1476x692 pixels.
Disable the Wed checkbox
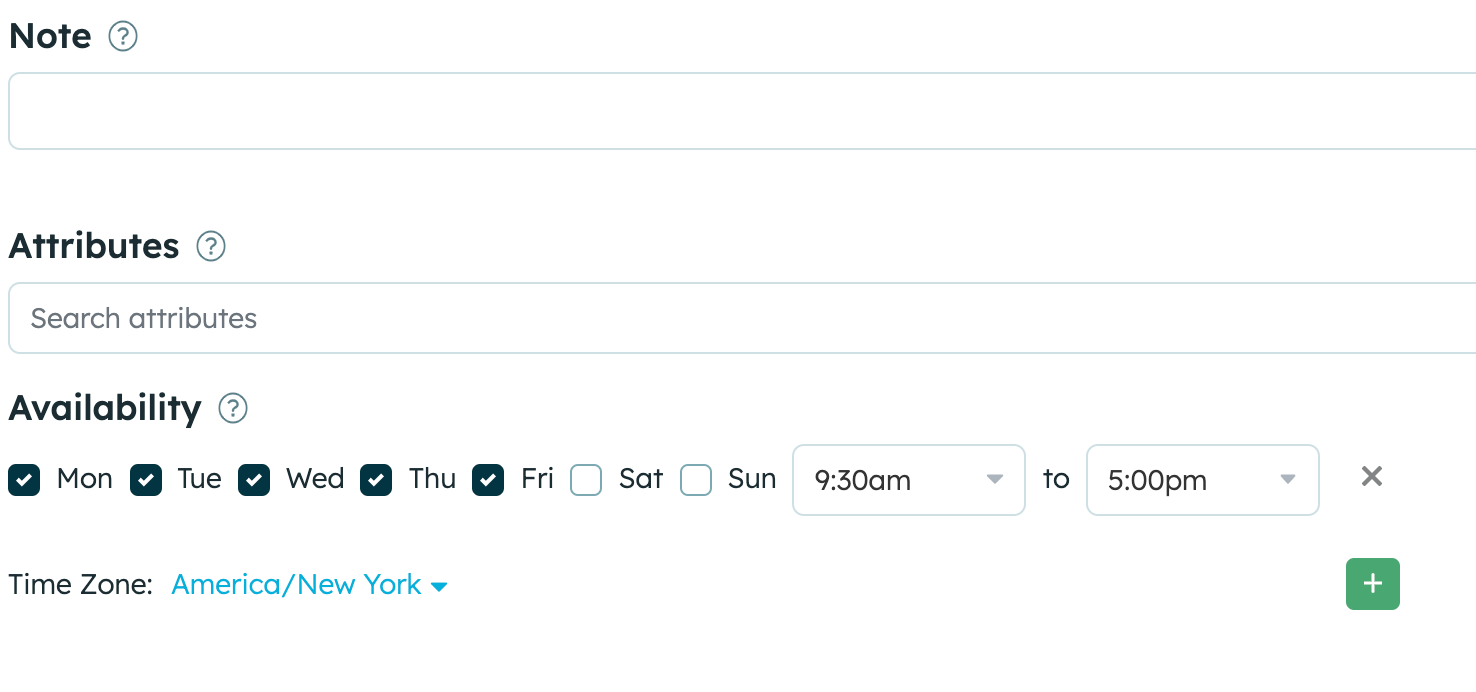click(x=254, y=480)
